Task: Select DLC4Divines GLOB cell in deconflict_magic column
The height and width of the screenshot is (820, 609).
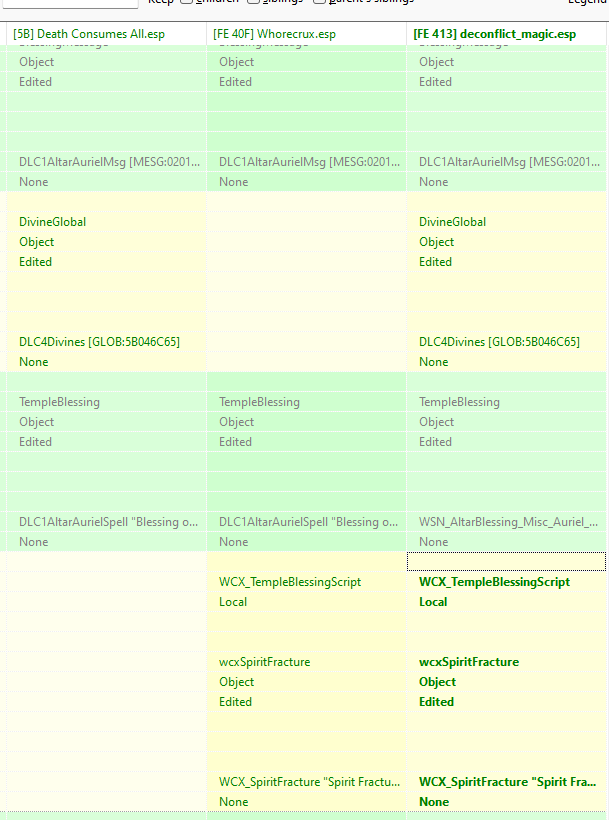Action: point(499,342)
